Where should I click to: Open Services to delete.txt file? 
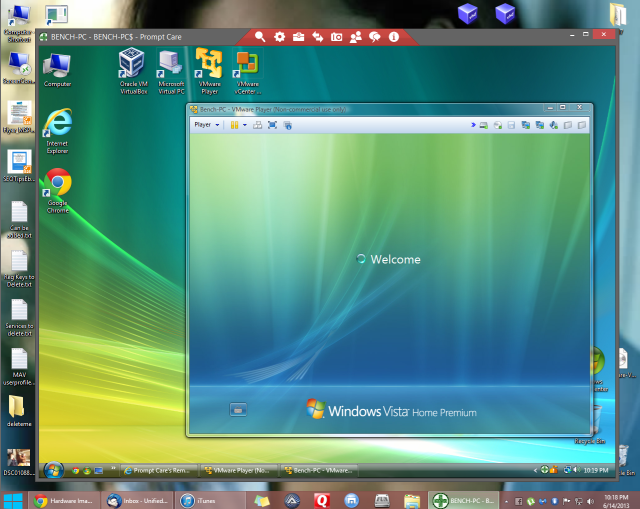click(x=19, y=318)
